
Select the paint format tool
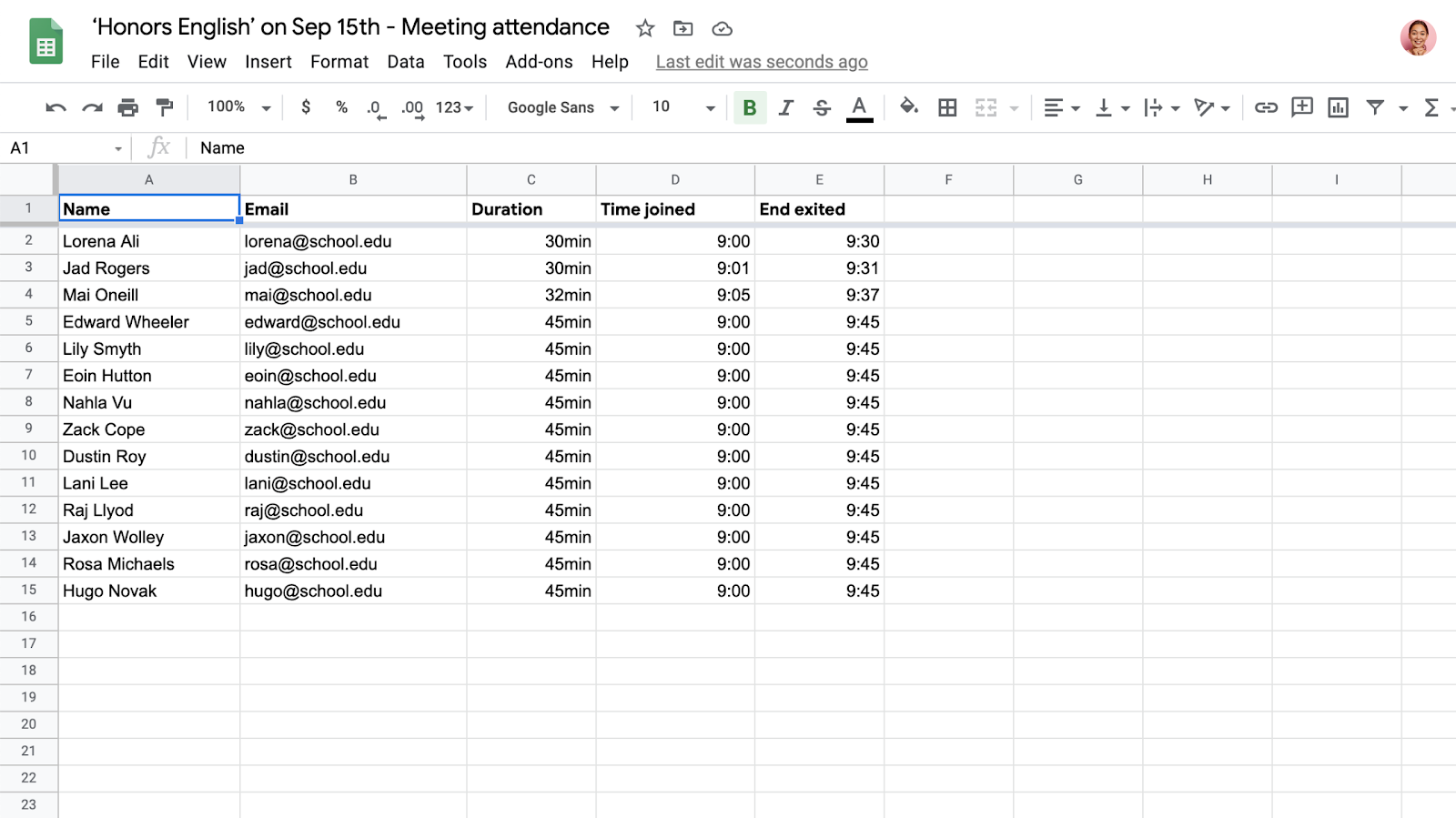(165, 107)
